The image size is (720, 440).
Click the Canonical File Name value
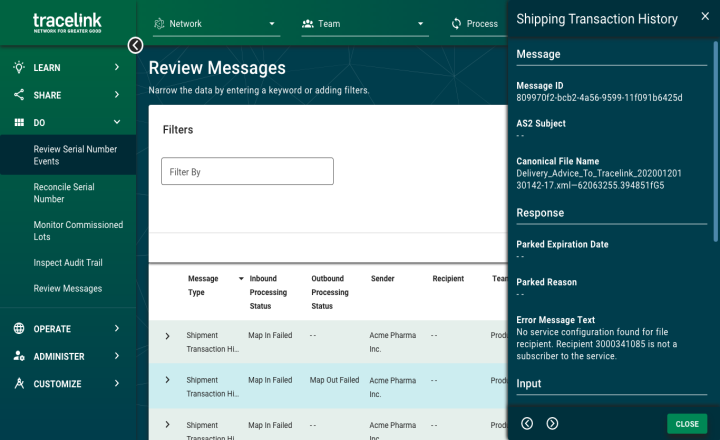pyautogui.click(x=599, y=179)
